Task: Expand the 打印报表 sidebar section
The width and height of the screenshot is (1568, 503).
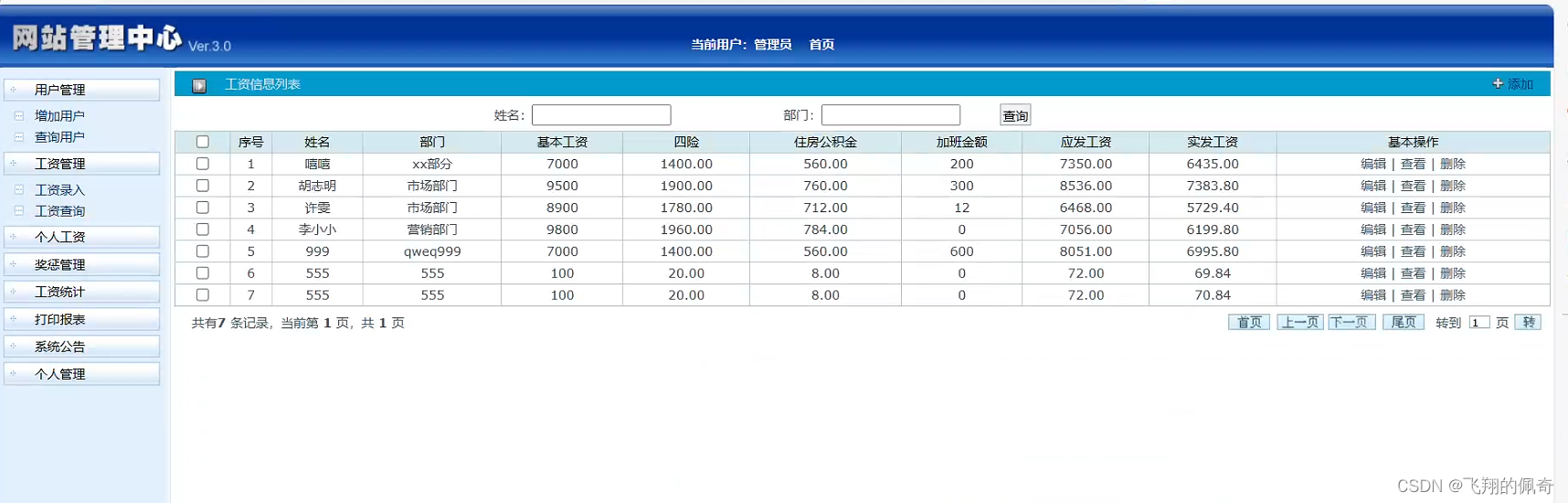Action: (x=82, y=319)
